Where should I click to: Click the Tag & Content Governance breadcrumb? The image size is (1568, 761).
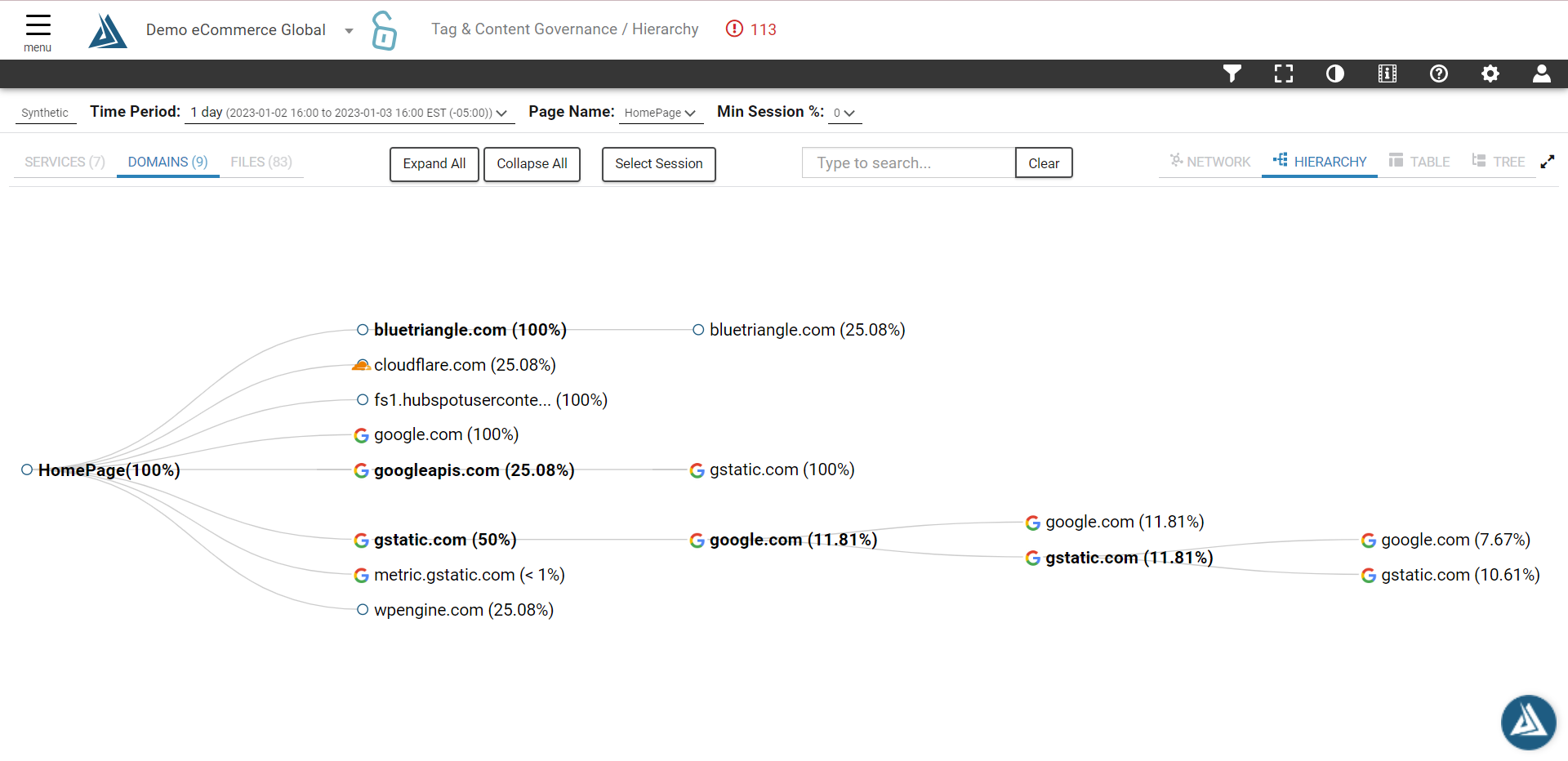pos(524,29)
